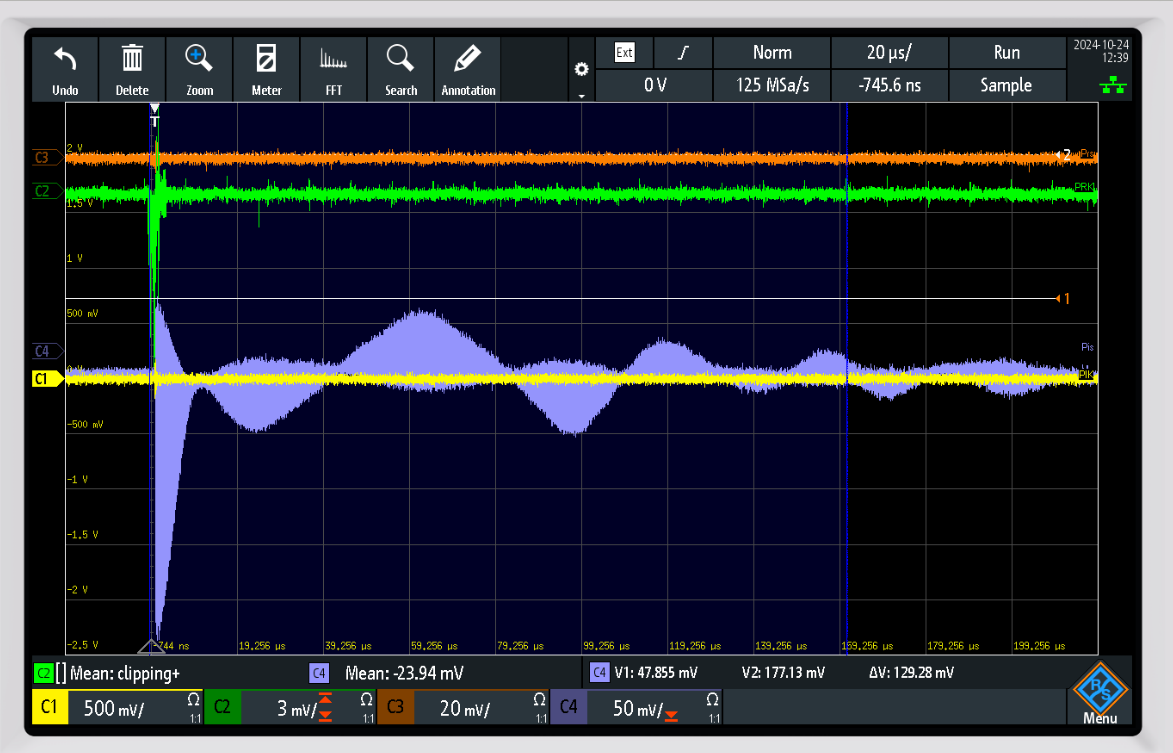Open the Meter tool
This screenshot has width=1173, height=753.
coord(266,70)
